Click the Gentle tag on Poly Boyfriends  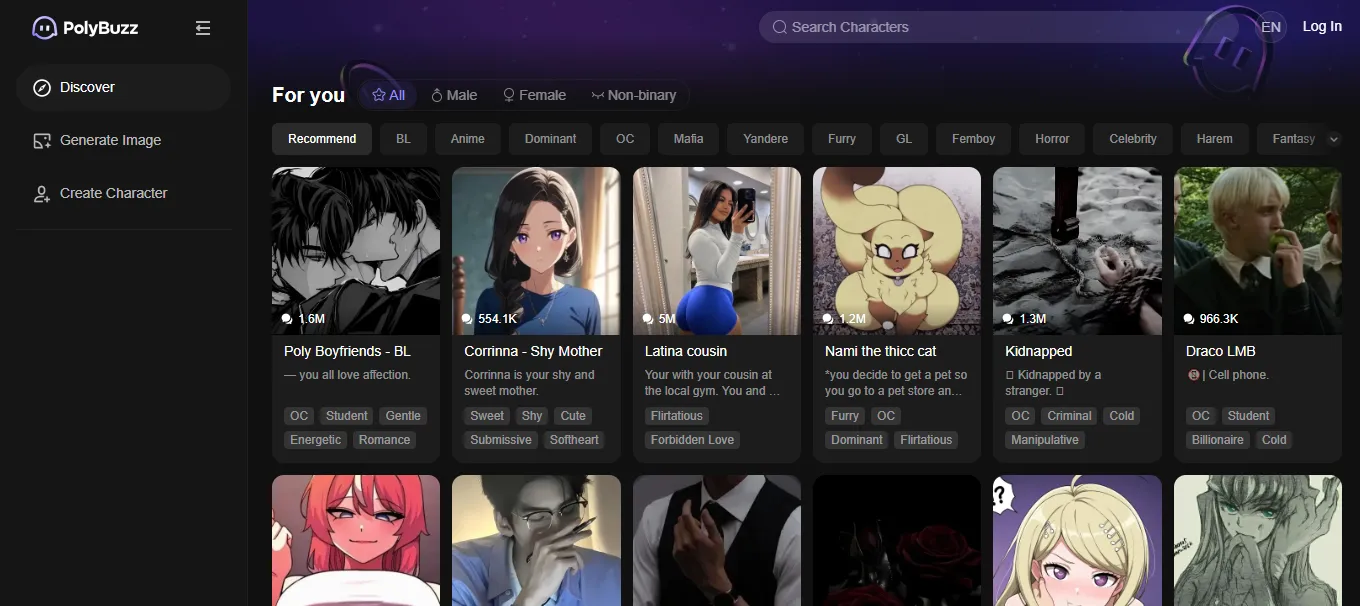pyautogui.click(x=403, y=416)
